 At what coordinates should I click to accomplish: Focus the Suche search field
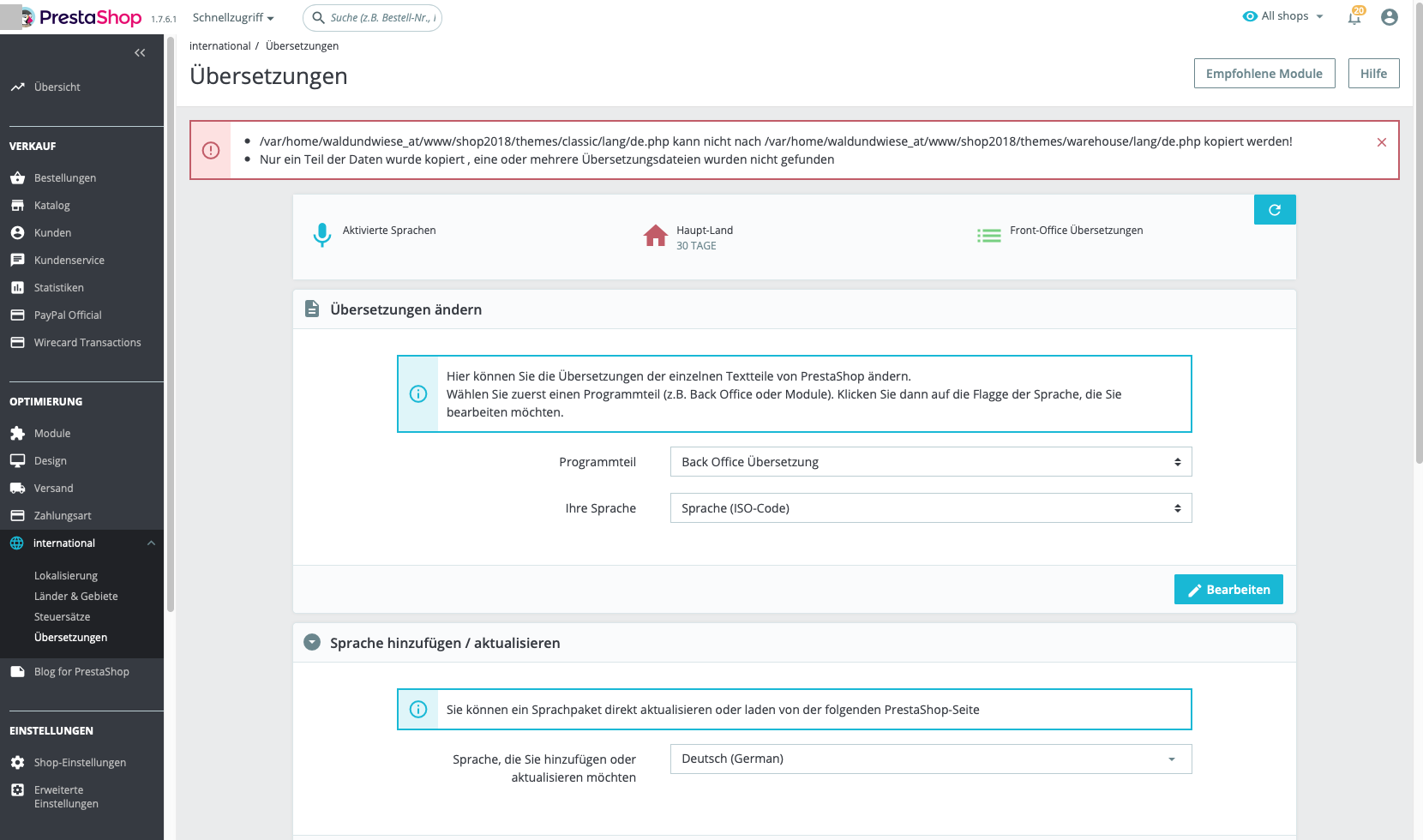373,18
